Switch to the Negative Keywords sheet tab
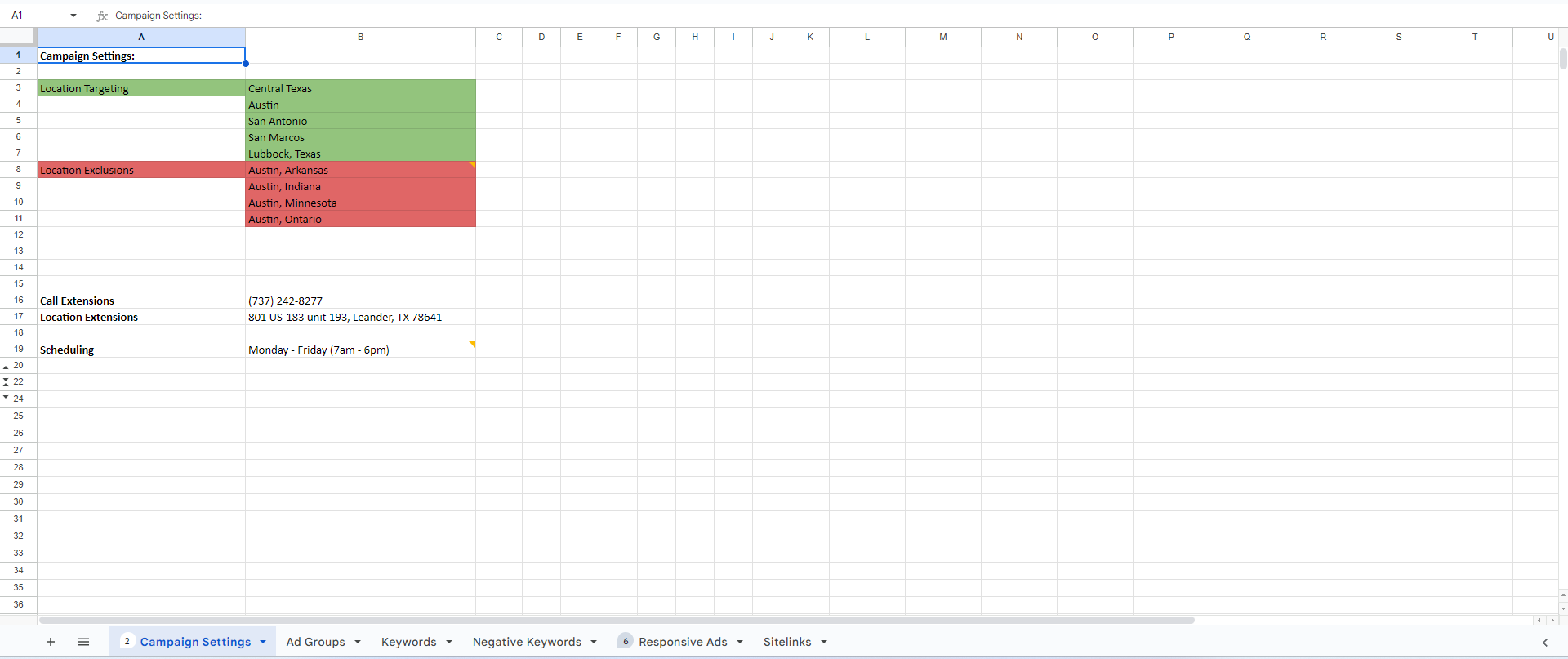Image resolution: width=1568 pixels, height=659 pixels. 527,642
